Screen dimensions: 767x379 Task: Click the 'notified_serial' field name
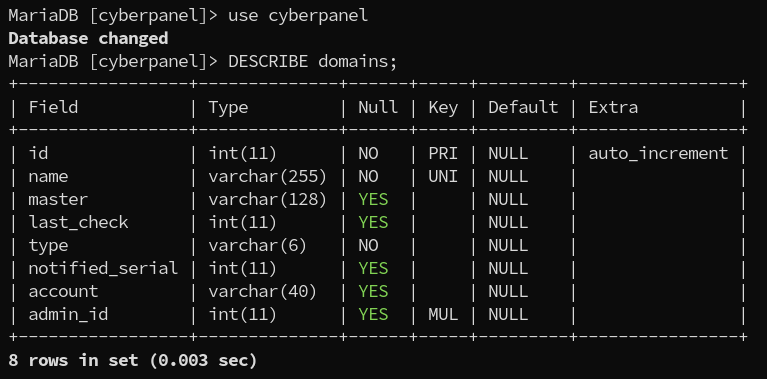[103, 268]
